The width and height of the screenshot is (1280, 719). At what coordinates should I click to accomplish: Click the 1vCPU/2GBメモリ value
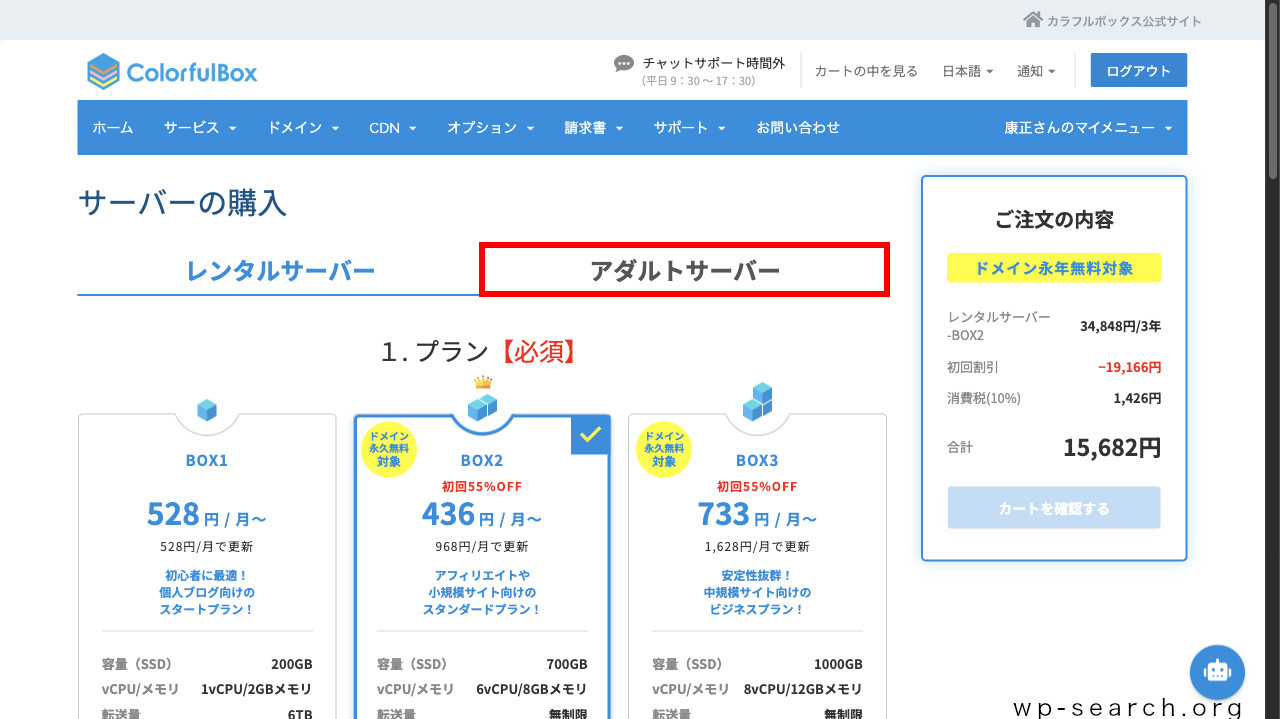[256, 689]
